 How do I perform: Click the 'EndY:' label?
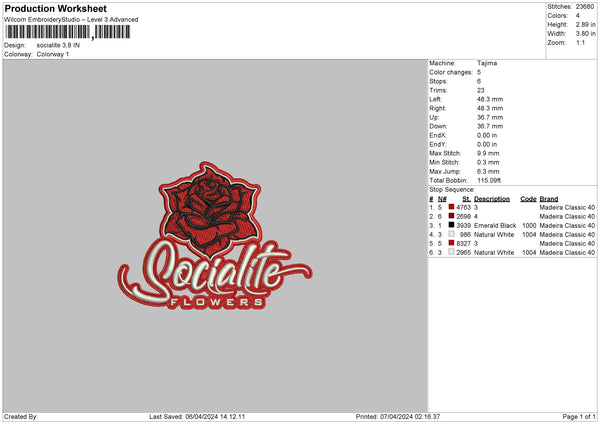click(x=438, y=144)
